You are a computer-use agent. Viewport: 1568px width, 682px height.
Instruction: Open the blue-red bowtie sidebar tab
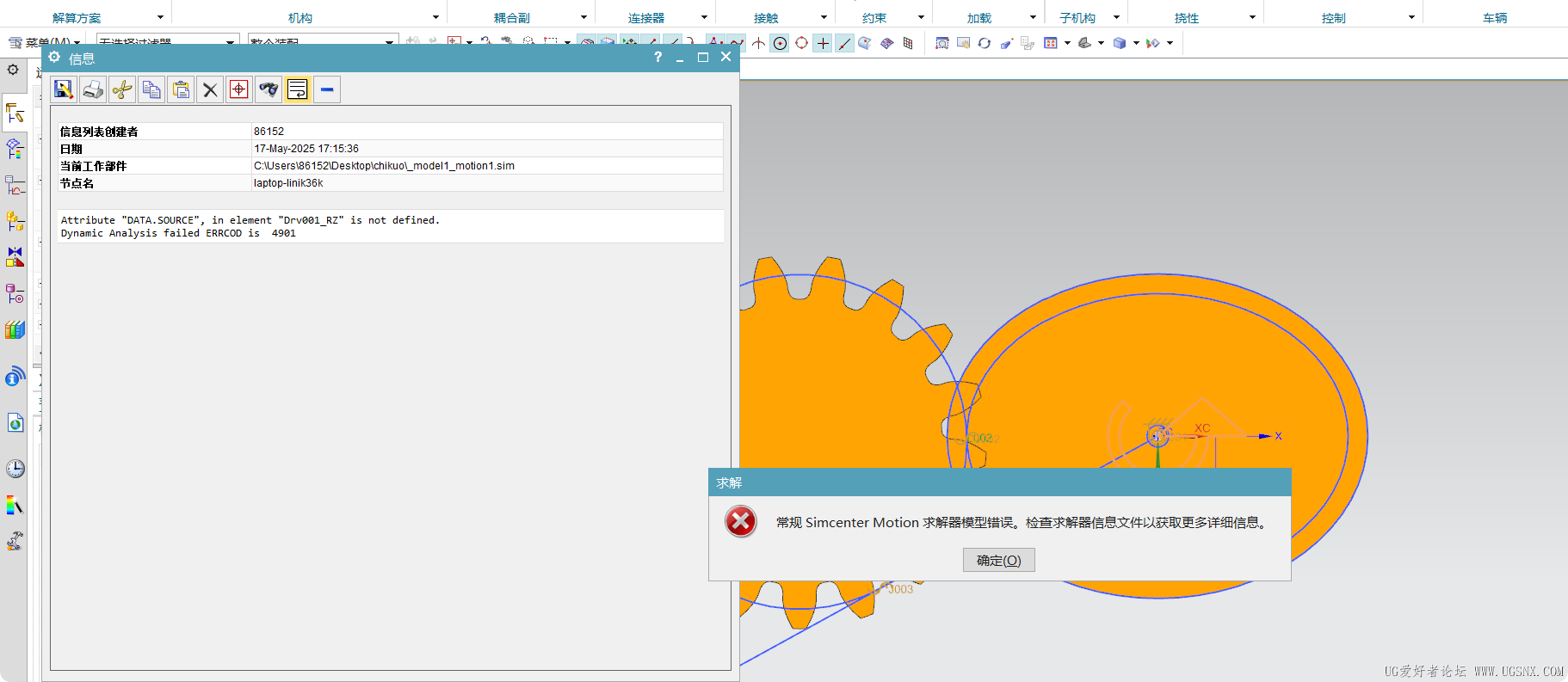click(15, 257)
